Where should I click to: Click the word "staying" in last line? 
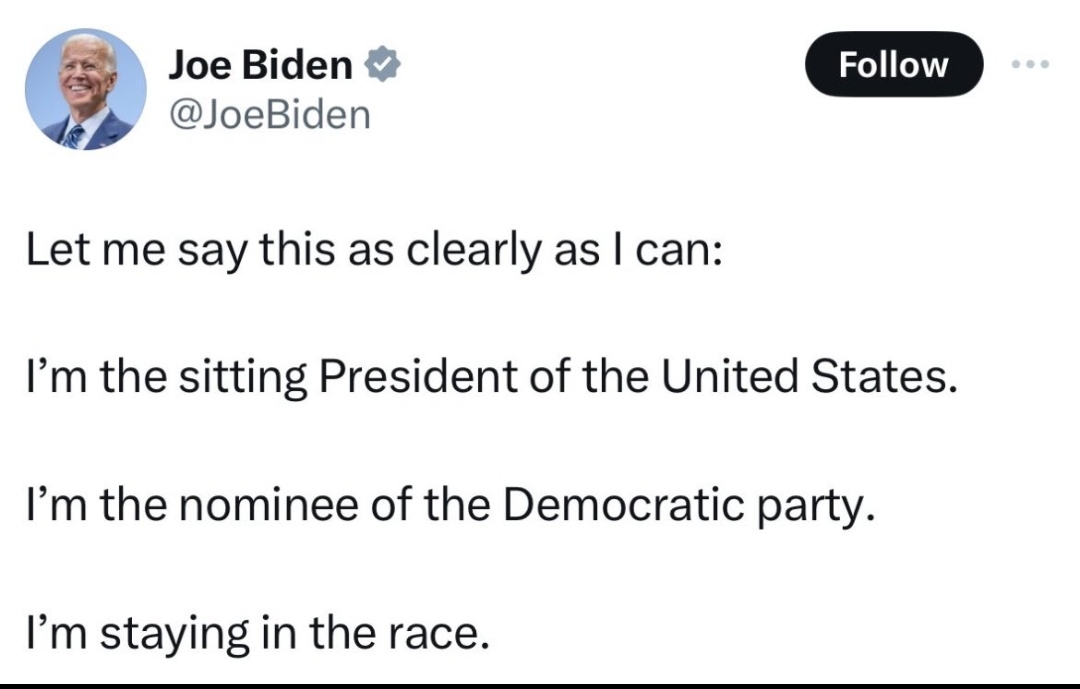(174, 634)
